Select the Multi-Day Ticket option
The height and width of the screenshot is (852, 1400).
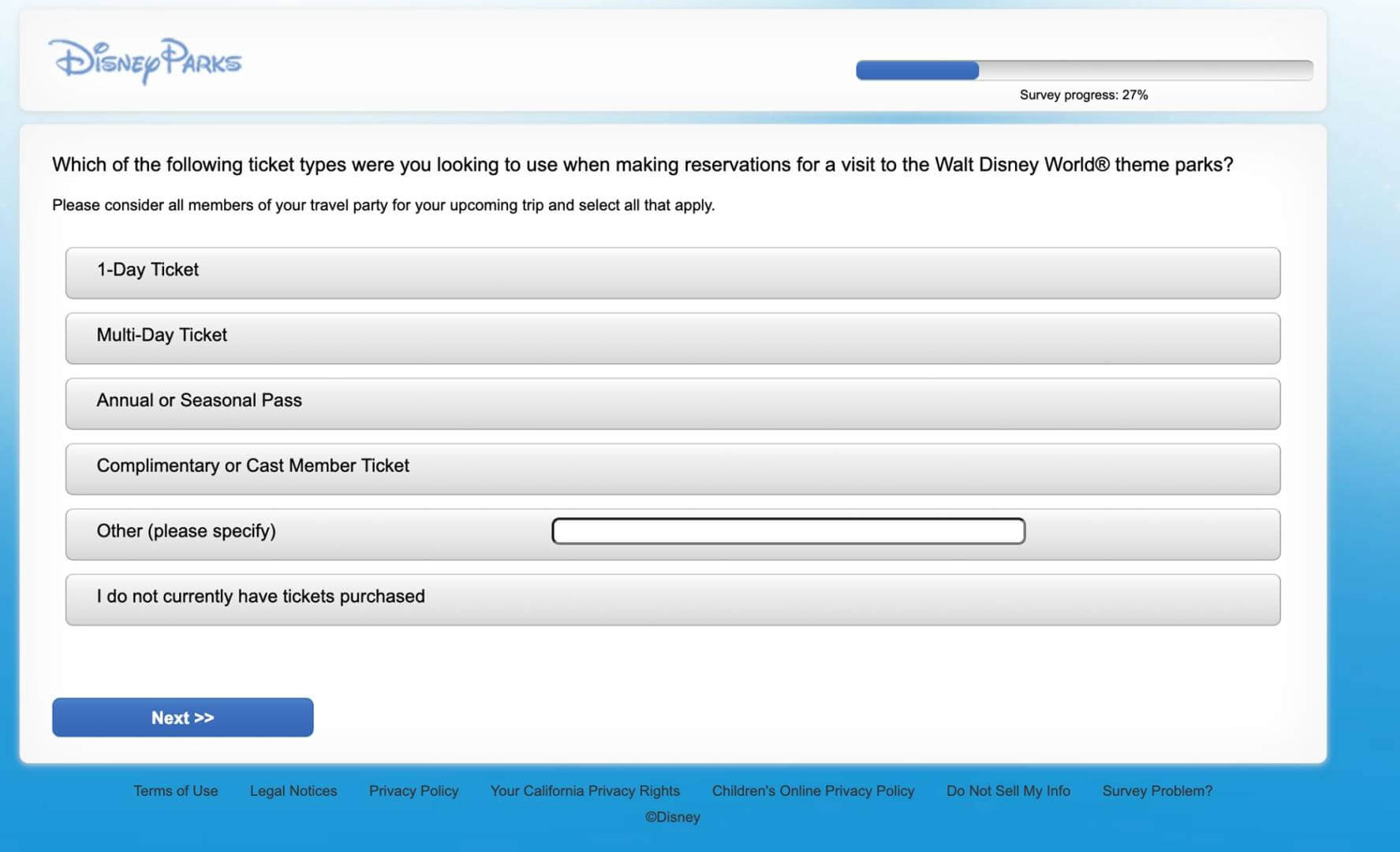click(x=673, y=338)
